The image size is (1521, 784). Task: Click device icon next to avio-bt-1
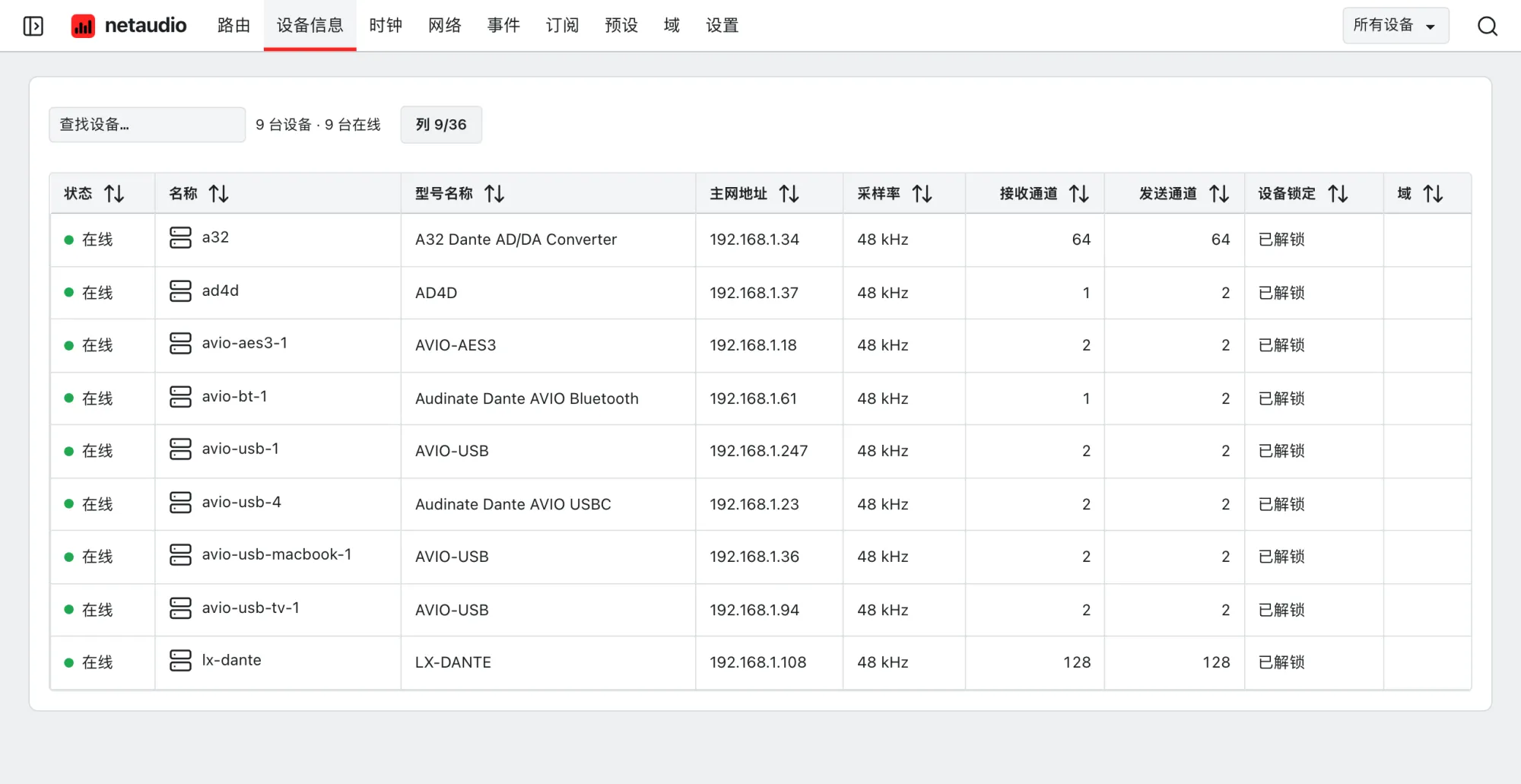click(180, 397)
